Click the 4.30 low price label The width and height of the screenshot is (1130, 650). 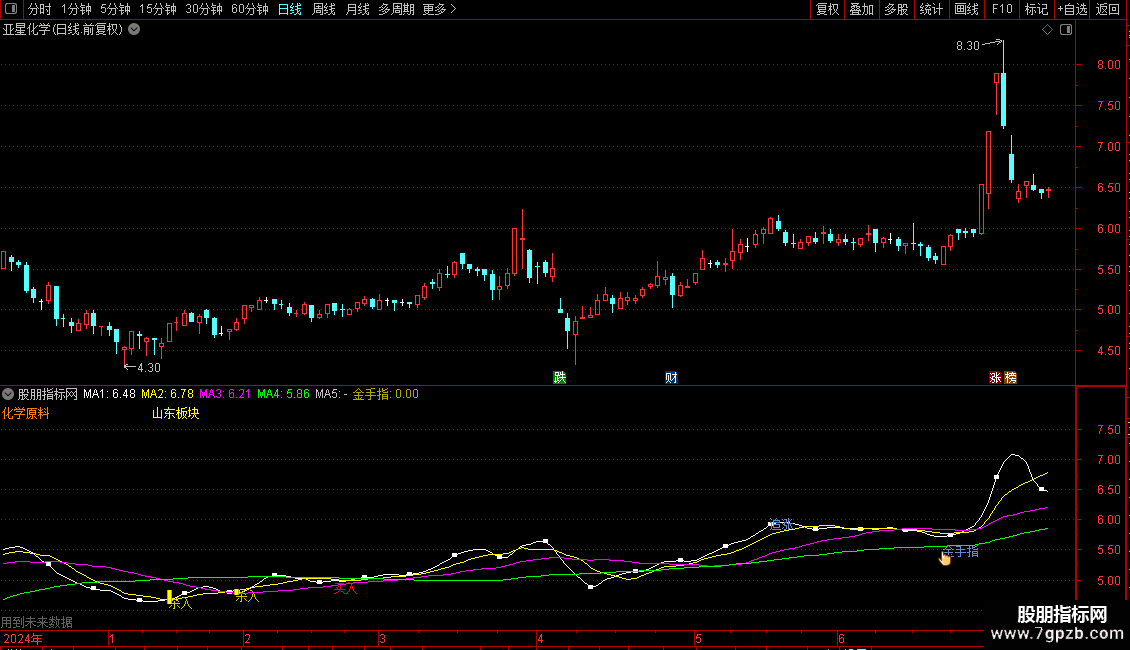click(148, 368)
